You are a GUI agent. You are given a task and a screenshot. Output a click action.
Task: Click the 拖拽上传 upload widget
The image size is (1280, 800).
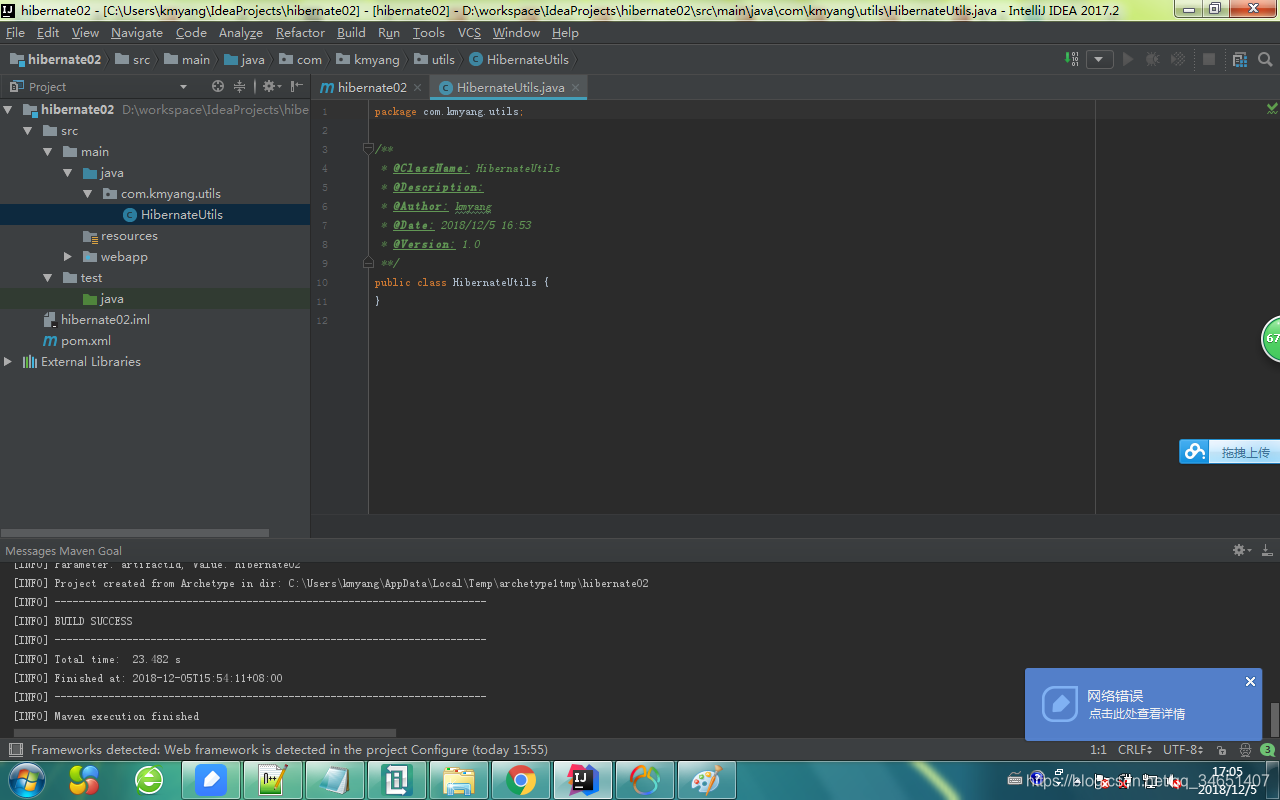click(1229, 452)
